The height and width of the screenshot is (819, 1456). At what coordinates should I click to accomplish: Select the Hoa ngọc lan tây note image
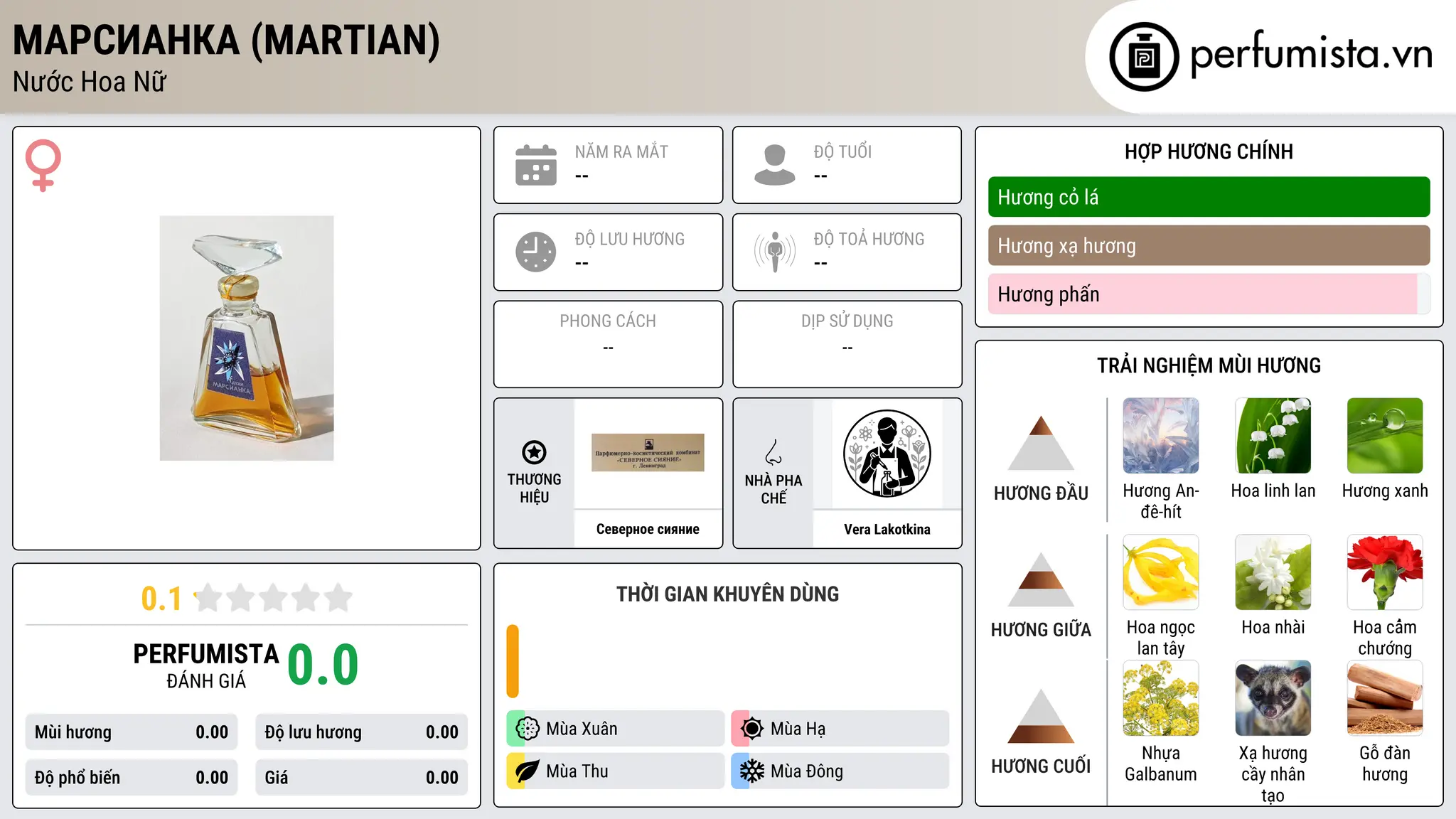coord(1161,572)
